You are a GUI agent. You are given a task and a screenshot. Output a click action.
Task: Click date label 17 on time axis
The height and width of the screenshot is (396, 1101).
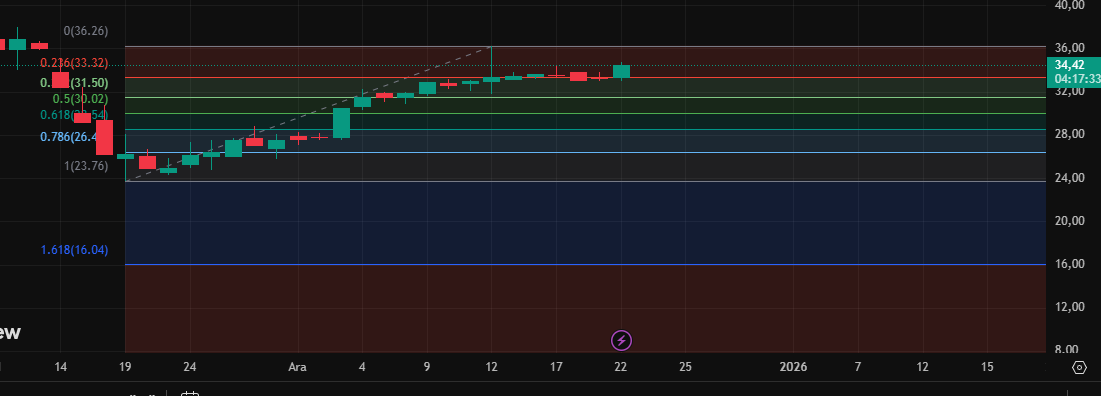click(x=556, y=367)
